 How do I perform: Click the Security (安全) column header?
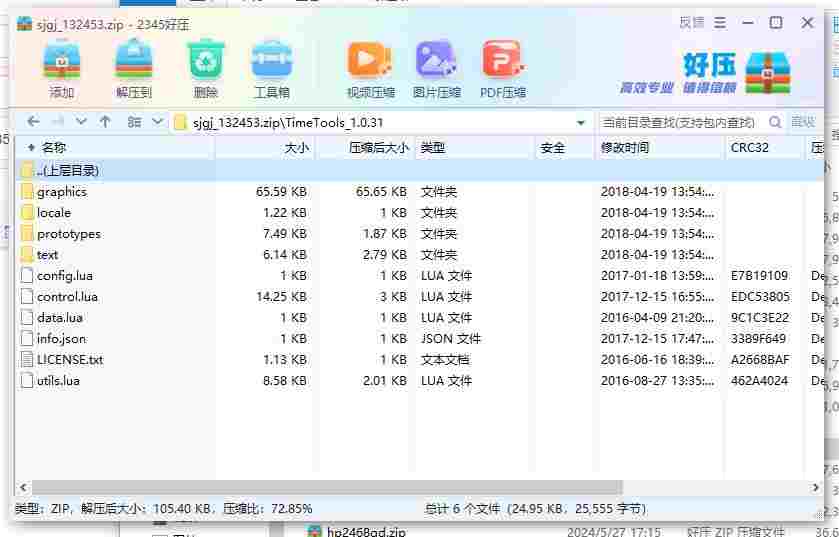pos(565,148)
